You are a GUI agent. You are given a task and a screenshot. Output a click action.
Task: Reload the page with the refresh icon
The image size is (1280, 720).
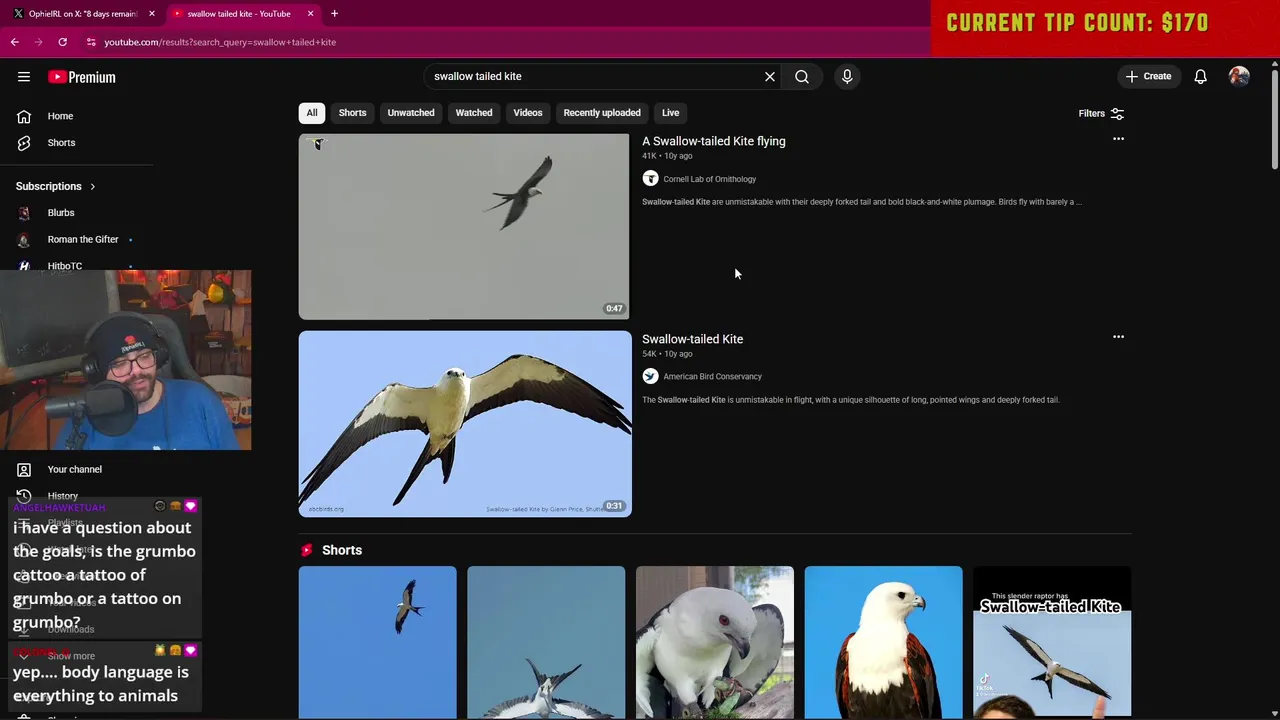tap(62, 42)
